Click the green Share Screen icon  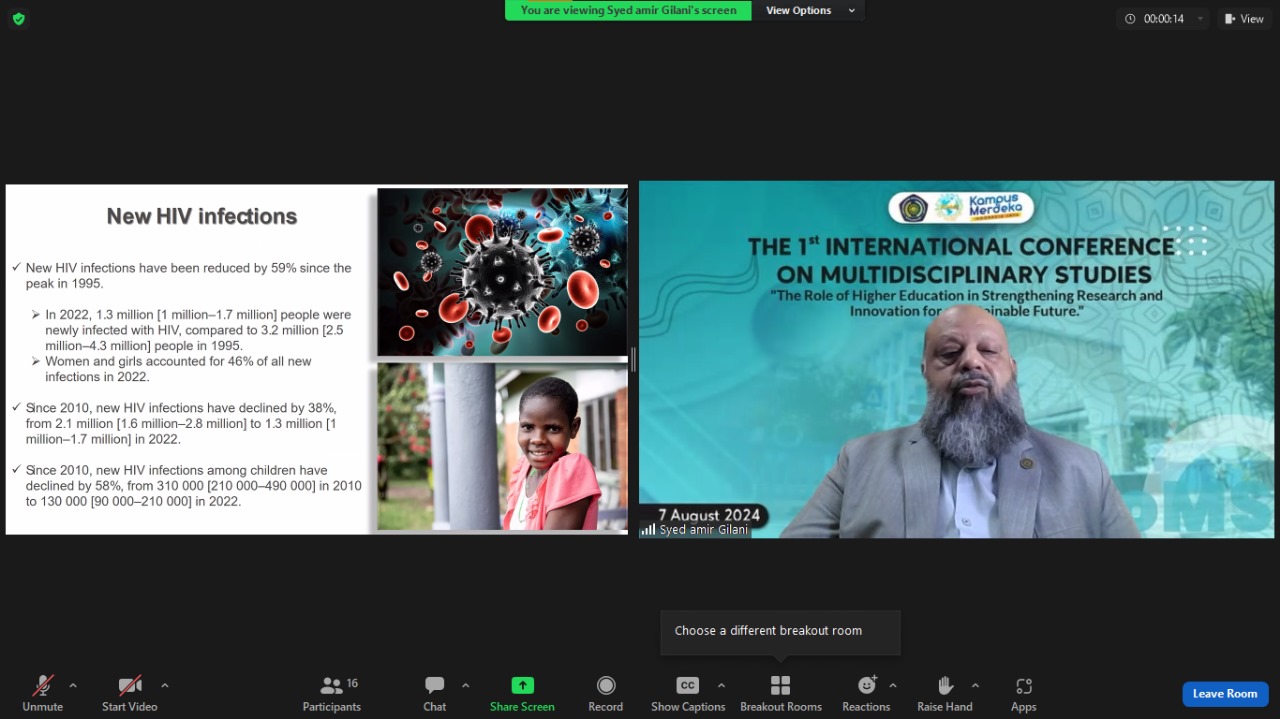click(522, 686)
